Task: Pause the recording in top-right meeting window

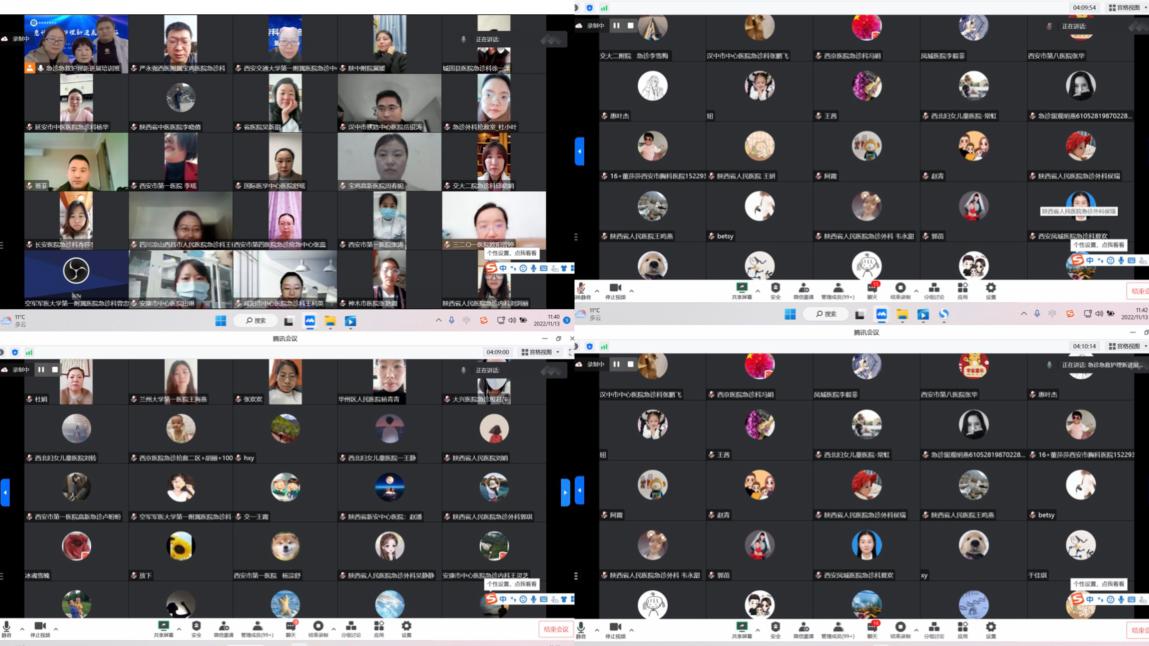Action: [617, 25]
